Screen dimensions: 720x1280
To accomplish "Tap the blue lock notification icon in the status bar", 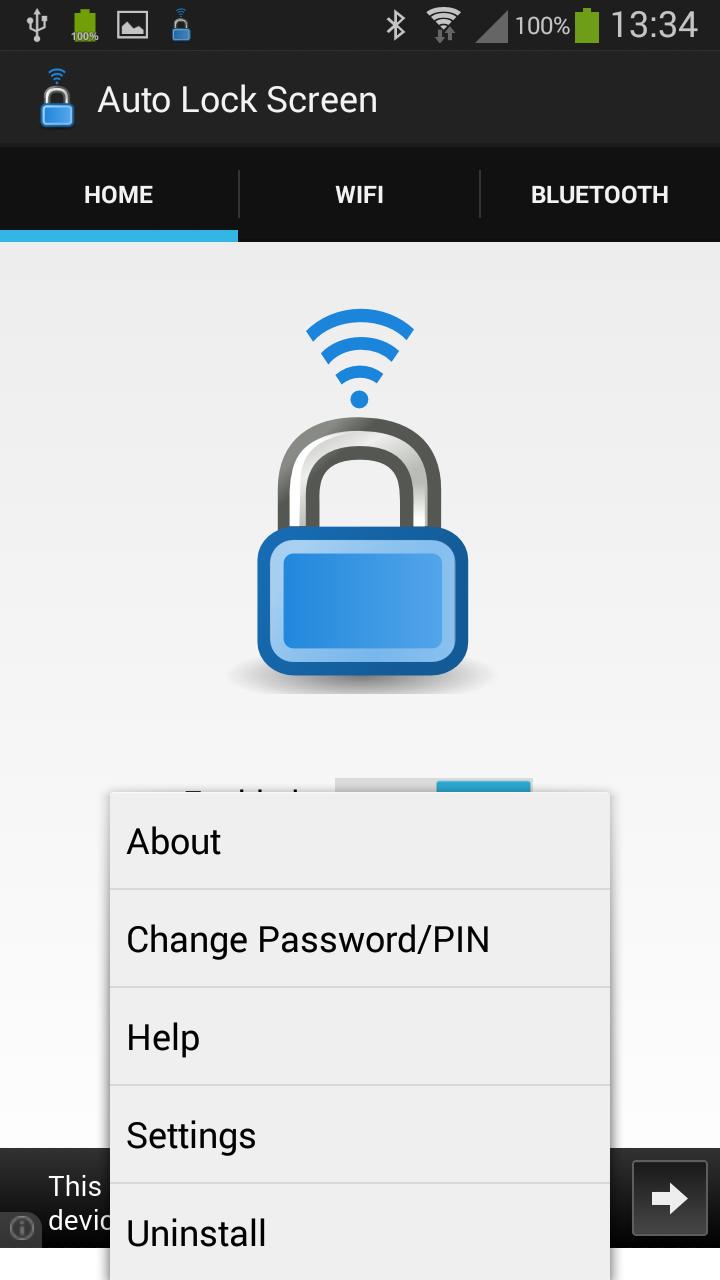I will point(180,25).
